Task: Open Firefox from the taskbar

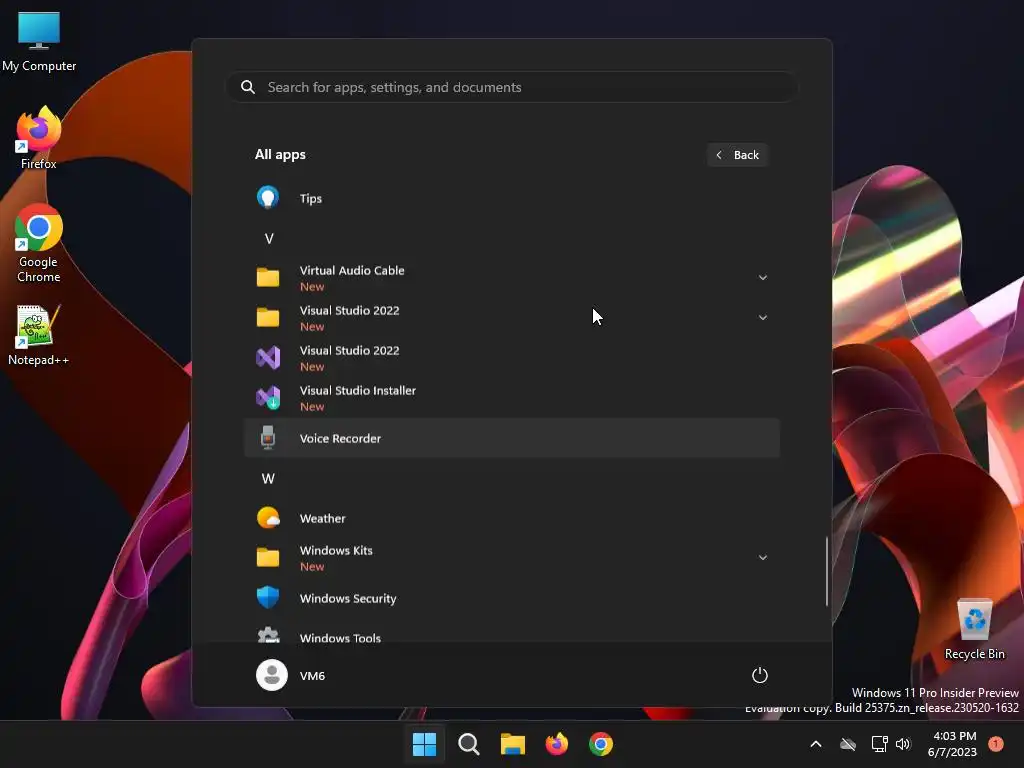Action: click(557, 744)
